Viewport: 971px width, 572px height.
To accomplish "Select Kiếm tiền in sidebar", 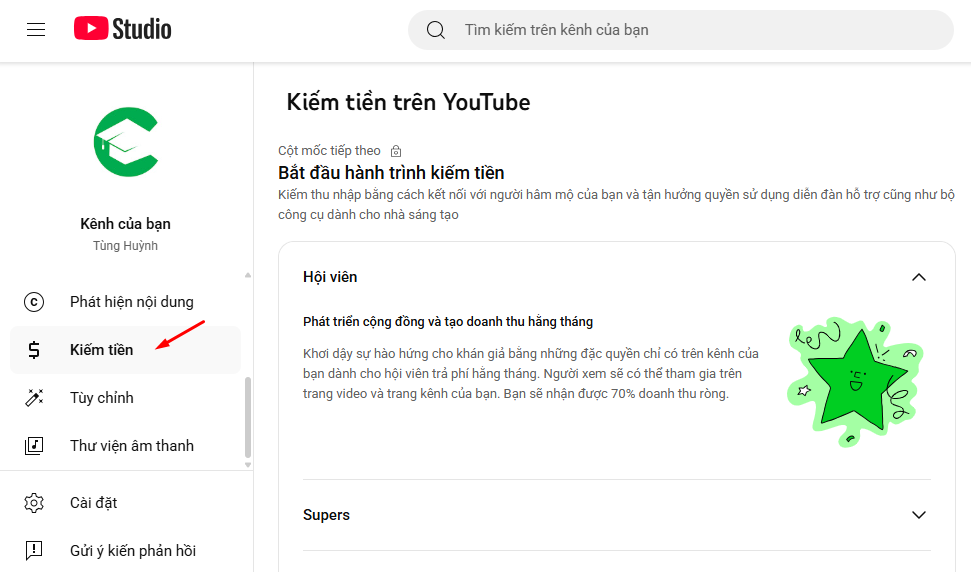I will pyautogui.click(x=125, y=350).
